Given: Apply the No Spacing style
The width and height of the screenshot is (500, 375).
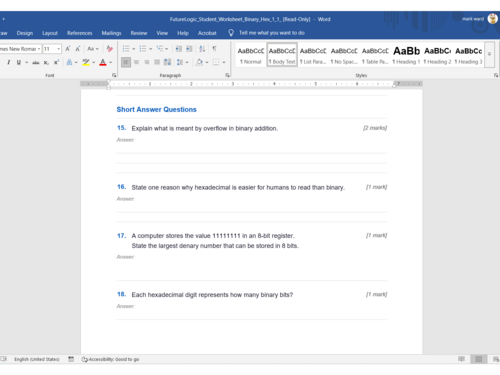Looking at the screenshot, I should click(x=344, y=55).
